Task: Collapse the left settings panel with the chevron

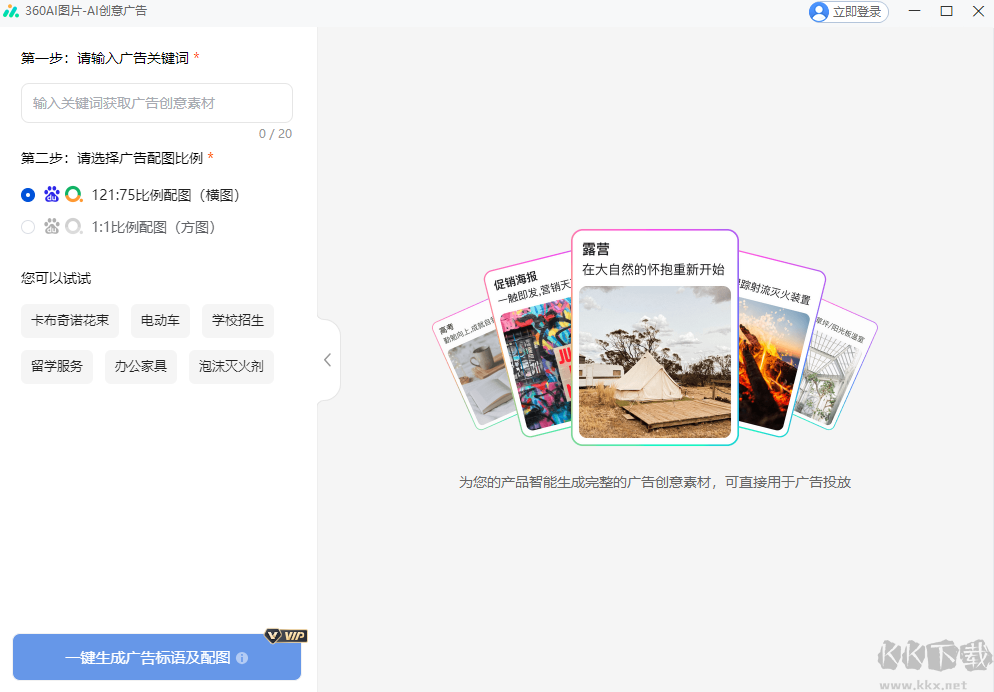Action: coord(327,360)
